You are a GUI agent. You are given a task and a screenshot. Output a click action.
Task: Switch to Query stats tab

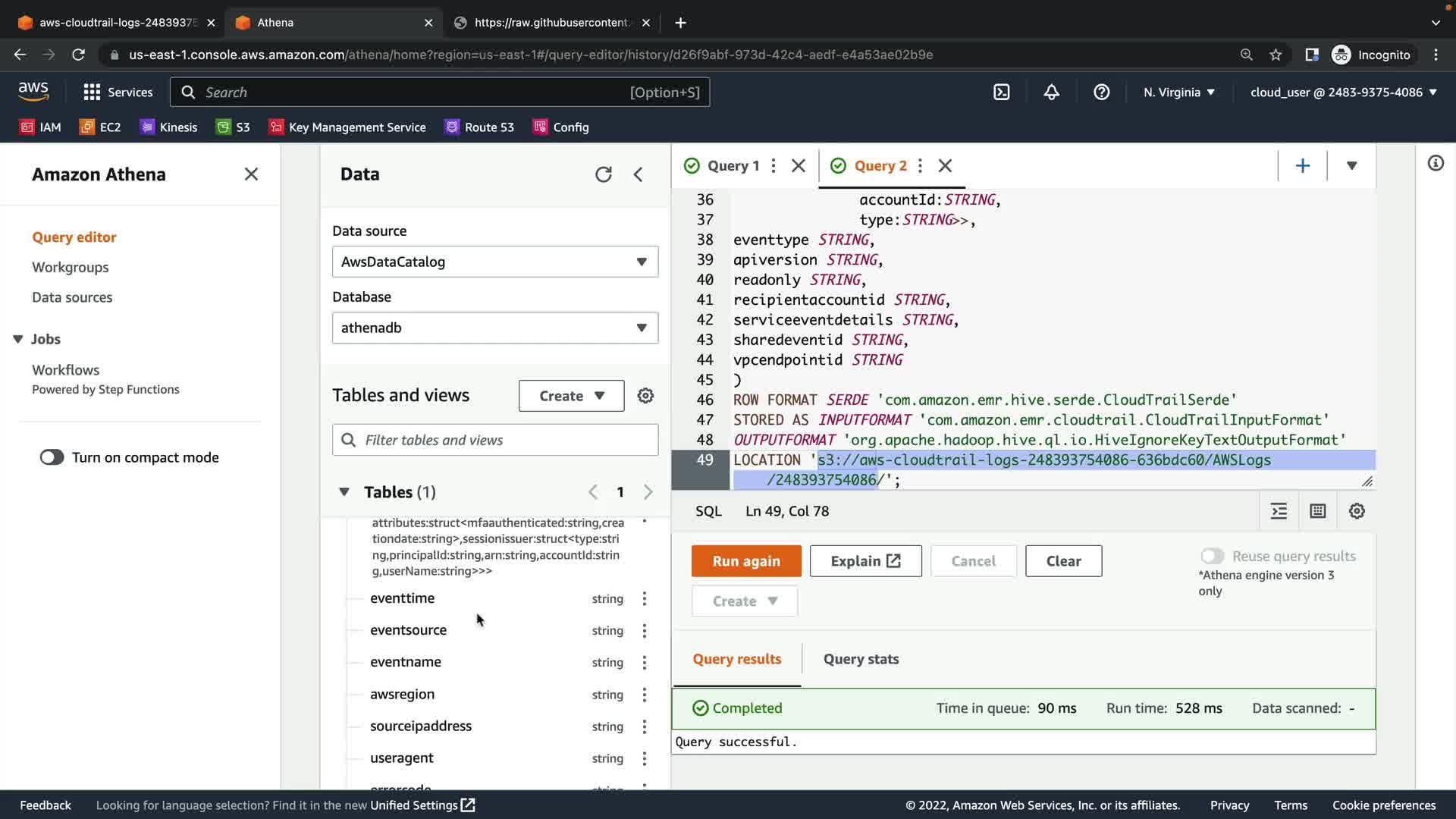[861, 659]
